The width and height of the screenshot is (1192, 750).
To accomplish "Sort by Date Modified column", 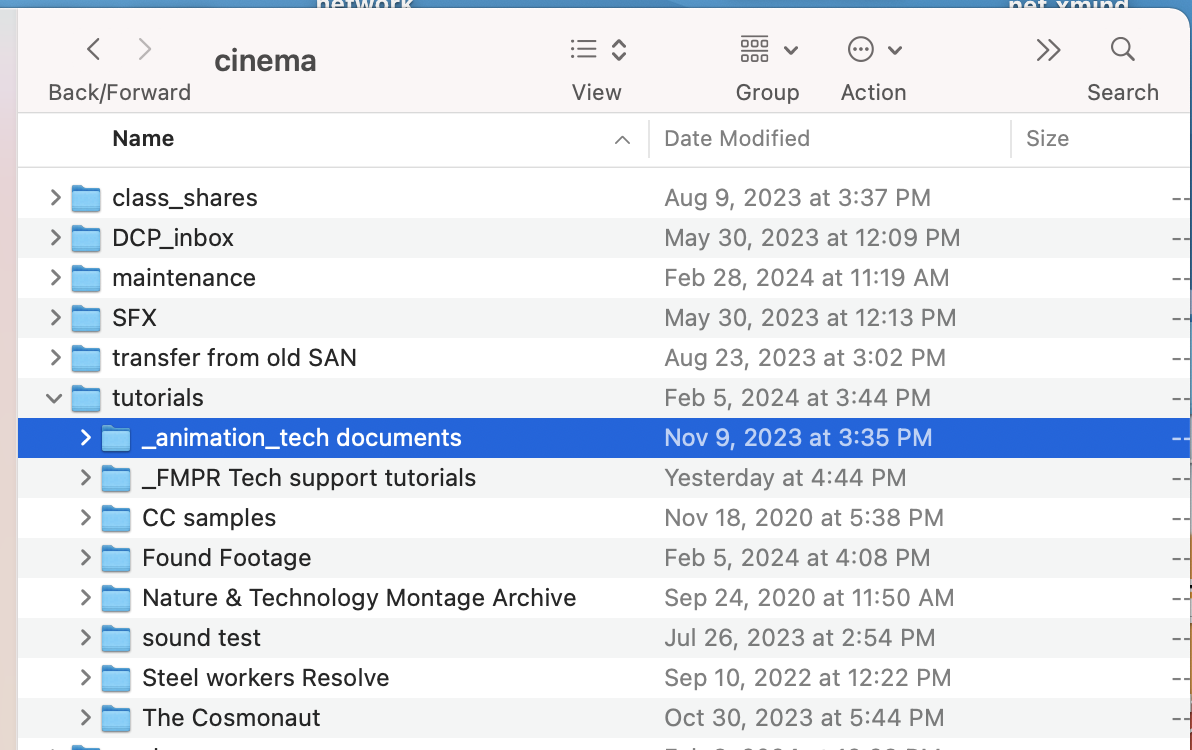I will pyautogui.click(x=737, y=139).
